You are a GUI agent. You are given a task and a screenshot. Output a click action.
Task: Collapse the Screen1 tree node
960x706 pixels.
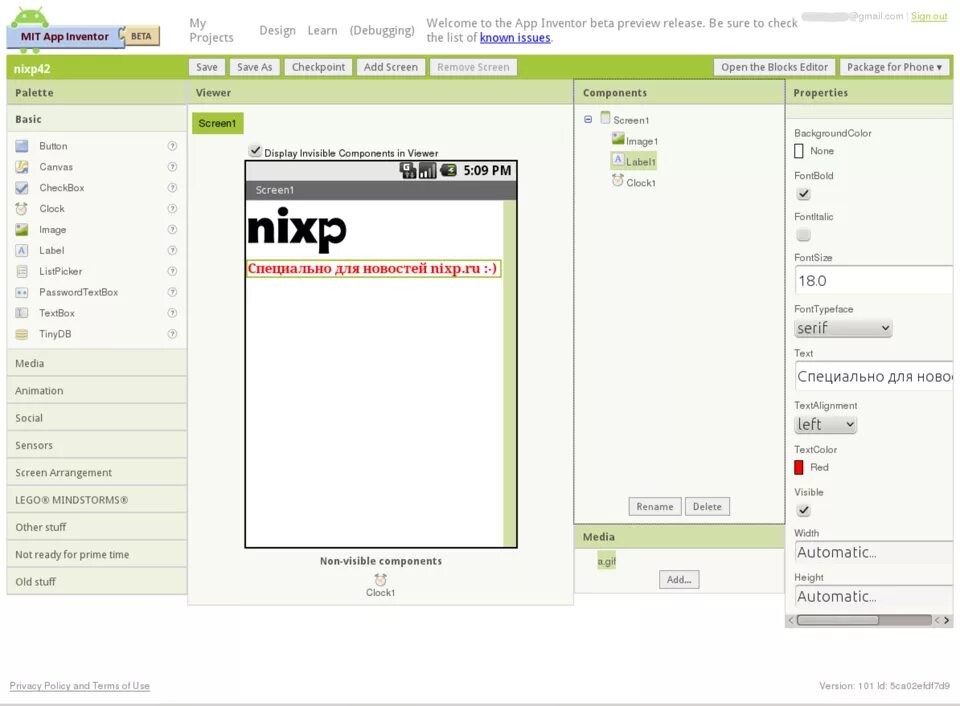tap(588, 119)
